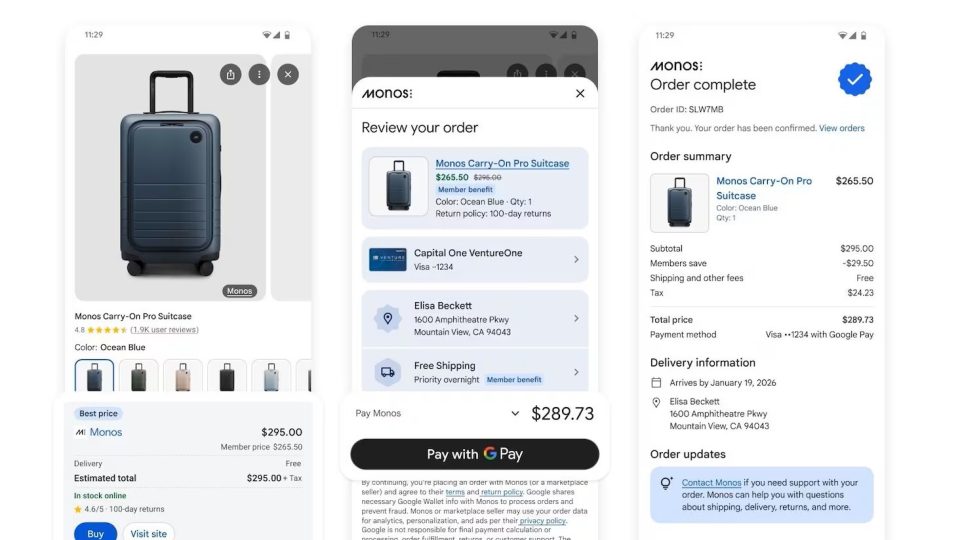Tap the suitcase thumbnail in order summary
The image size is (960, 540).
679,203
